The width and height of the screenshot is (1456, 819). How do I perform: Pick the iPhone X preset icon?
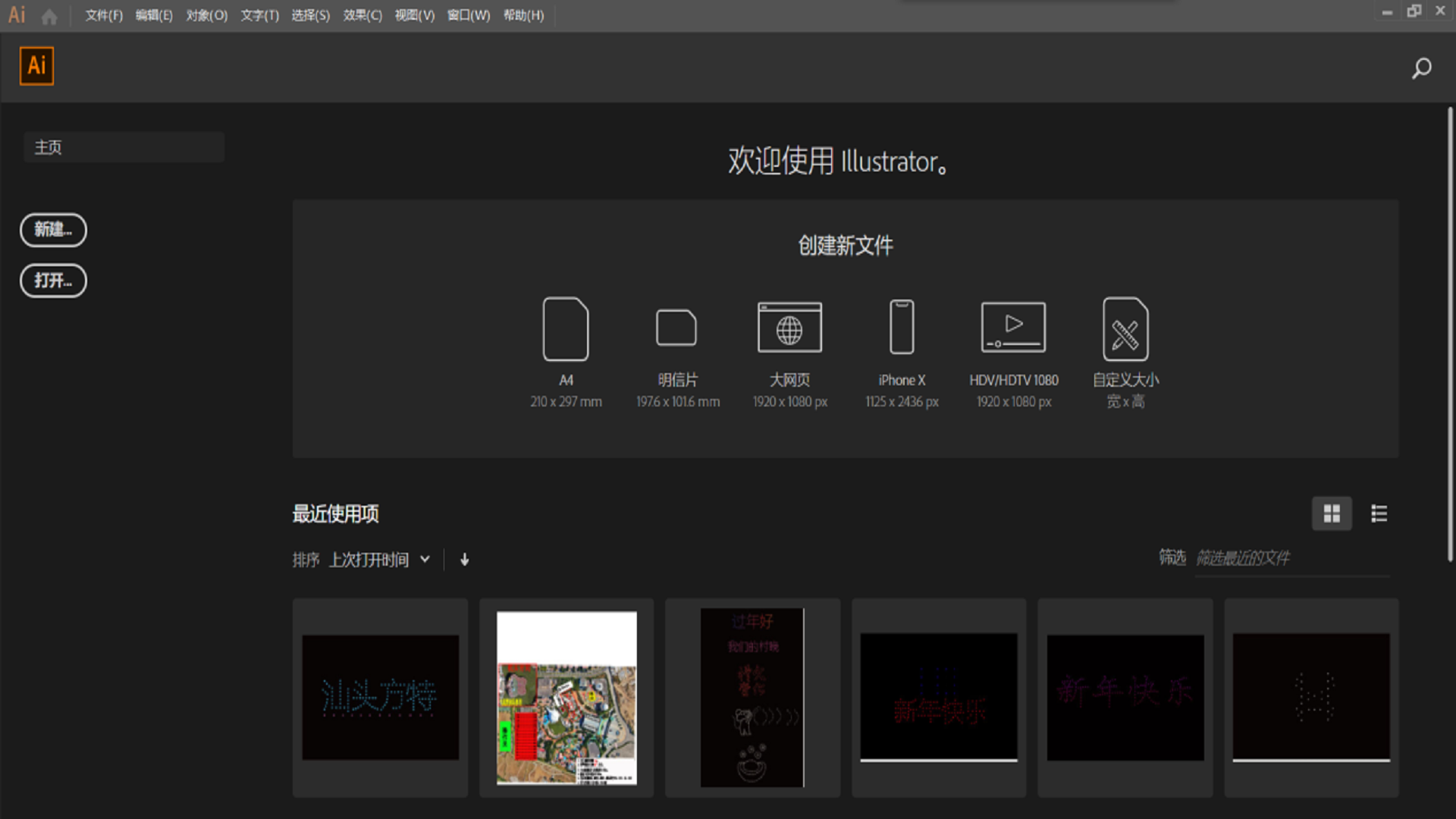click(x=902, y=328)
